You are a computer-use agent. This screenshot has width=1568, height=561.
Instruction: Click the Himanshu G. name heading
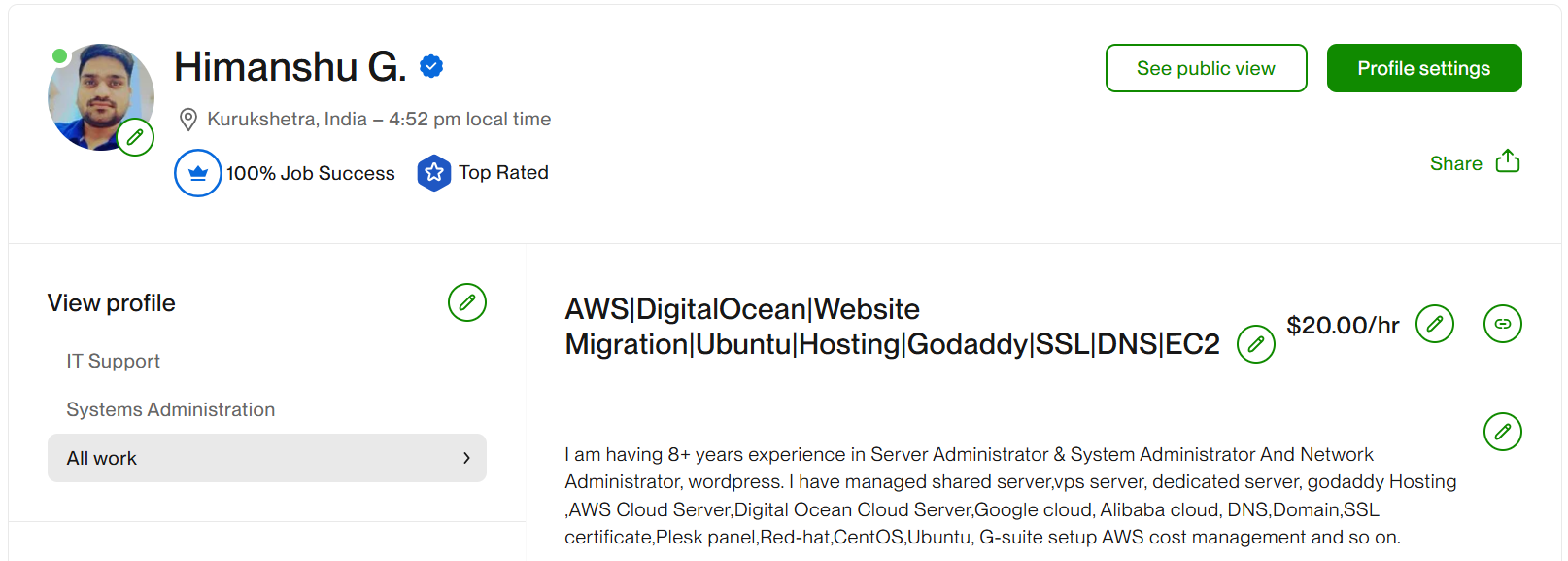tap(290, 67)
